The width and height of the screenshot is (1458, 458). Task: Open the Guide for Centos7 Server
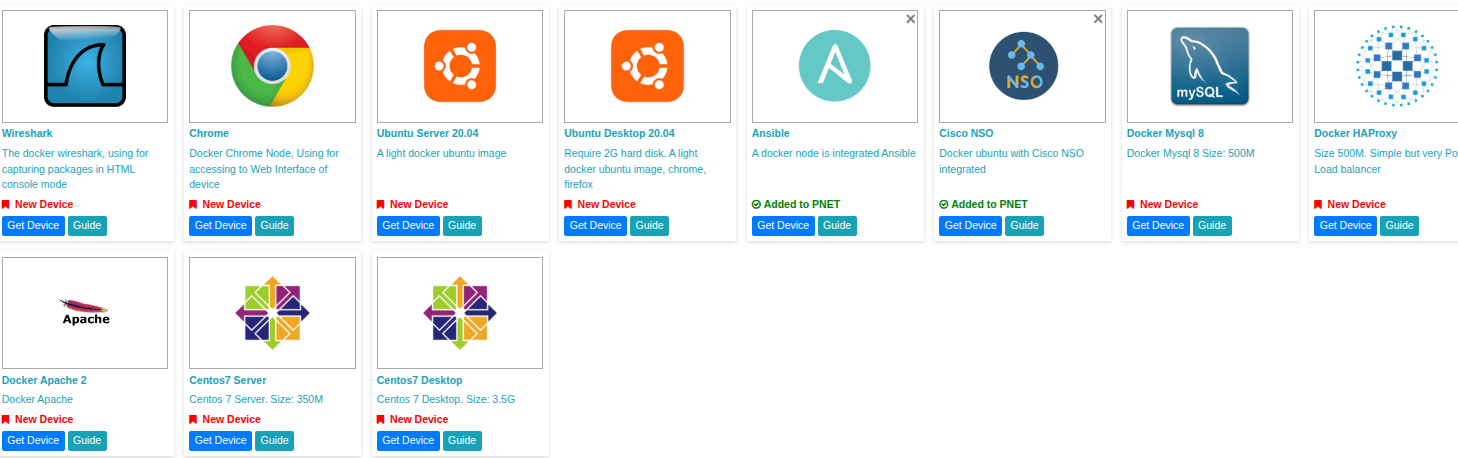(x=274, y=440)
